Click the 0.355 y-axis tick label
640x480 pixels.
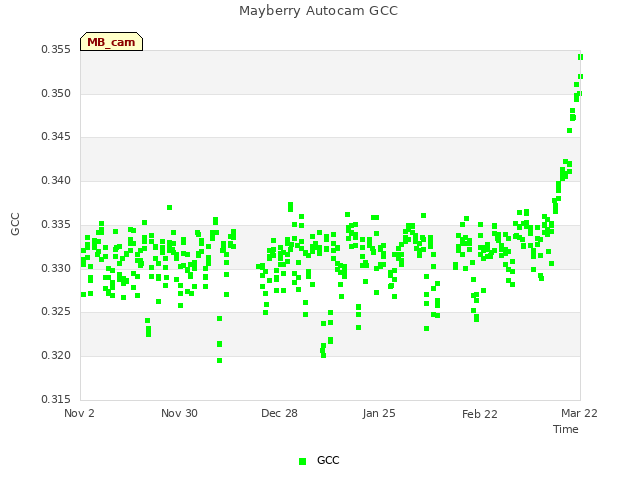pos(56,50)
